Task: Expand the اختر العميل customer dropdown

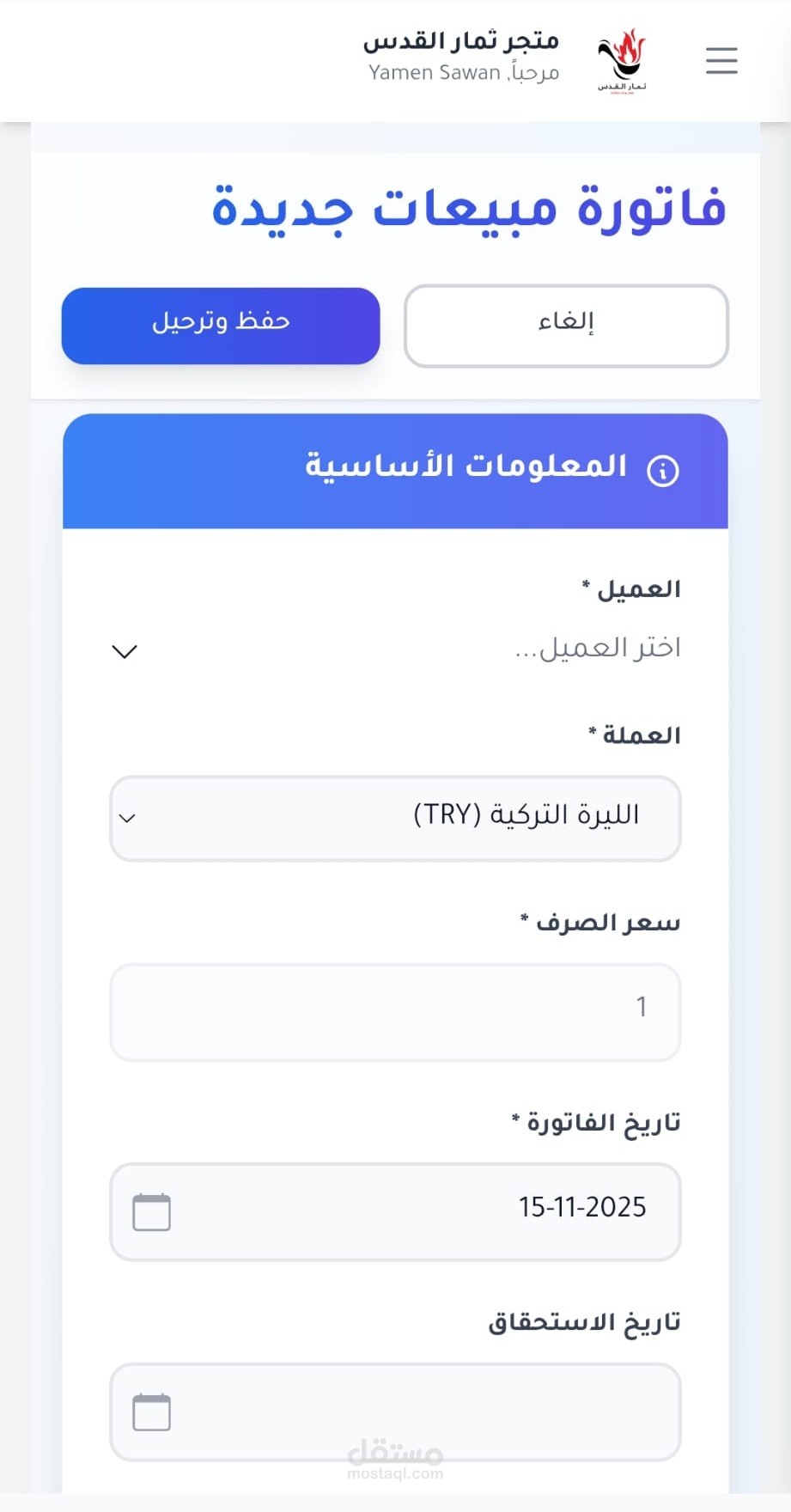Action: click(395, 649)
